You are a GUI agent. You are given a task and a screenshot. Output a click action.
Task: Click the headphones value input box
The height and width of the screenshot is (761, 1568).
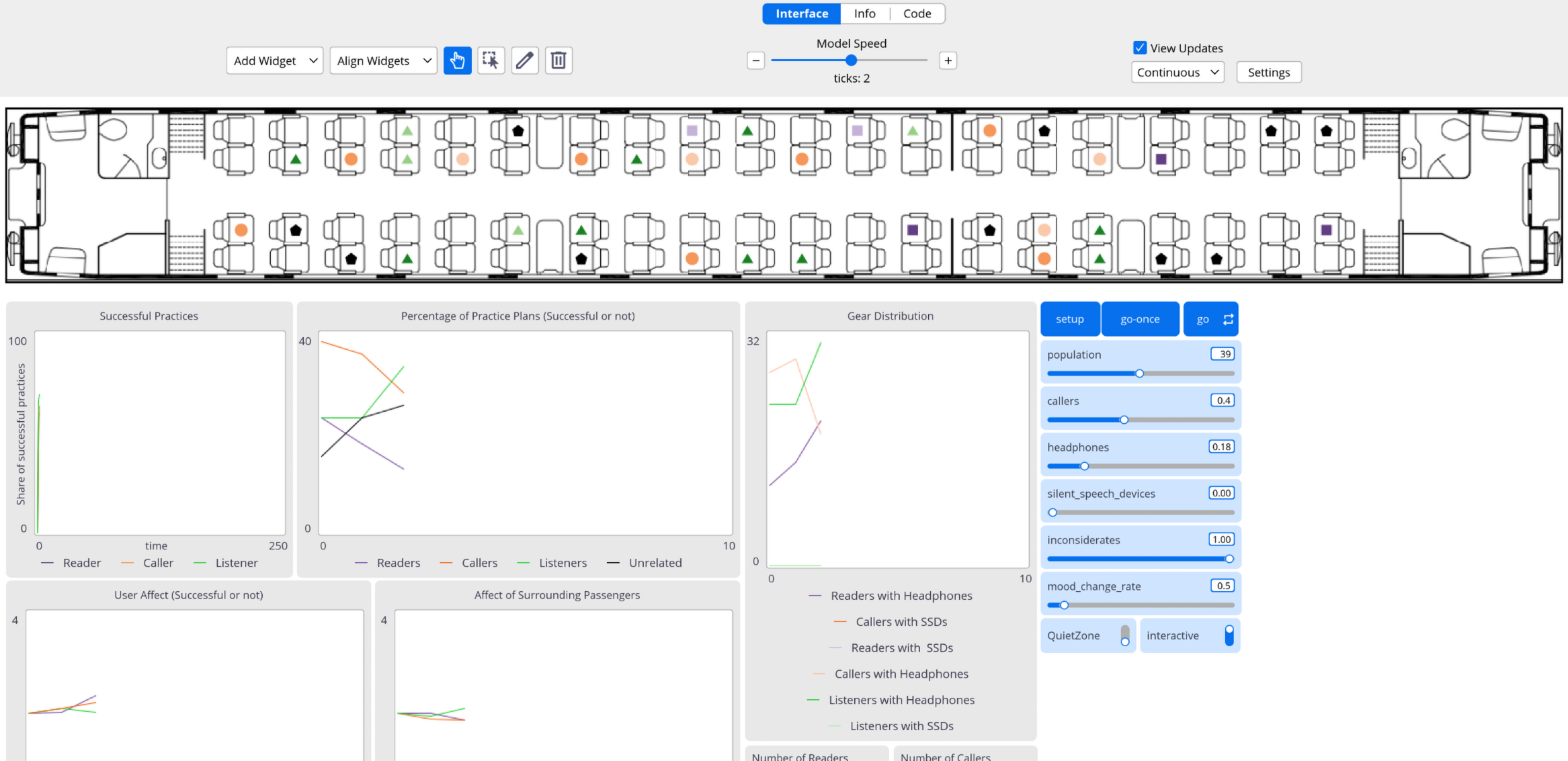tap(1221, 447)
